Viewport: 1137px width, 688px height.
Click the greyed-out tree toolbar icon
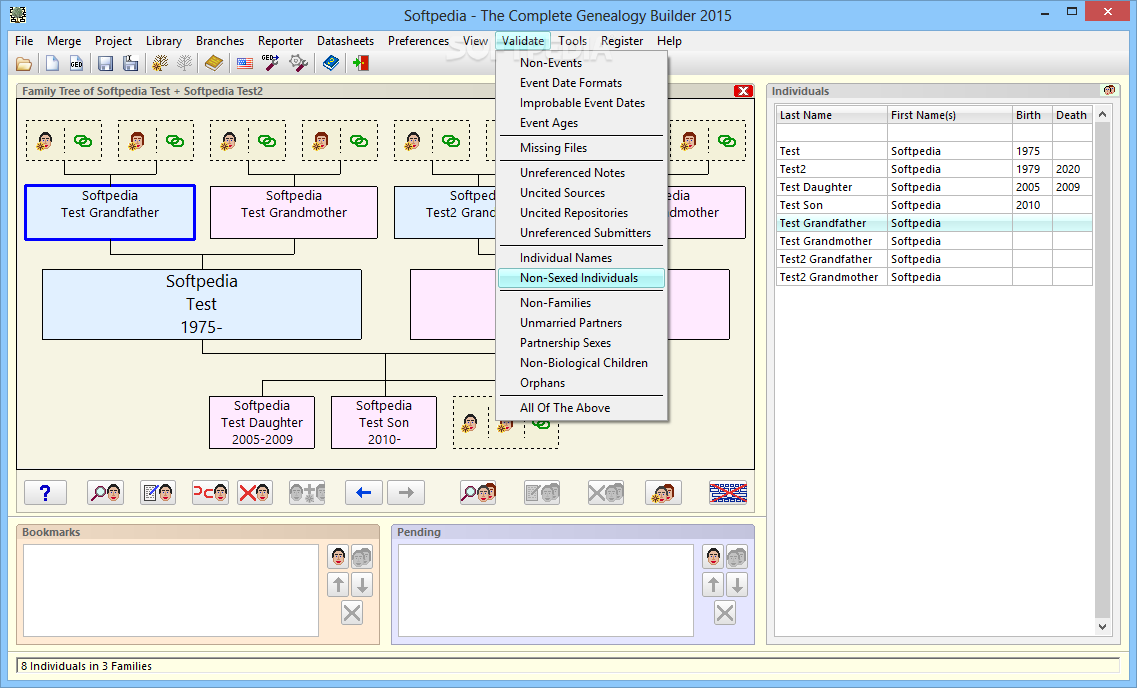pos(185,64)
